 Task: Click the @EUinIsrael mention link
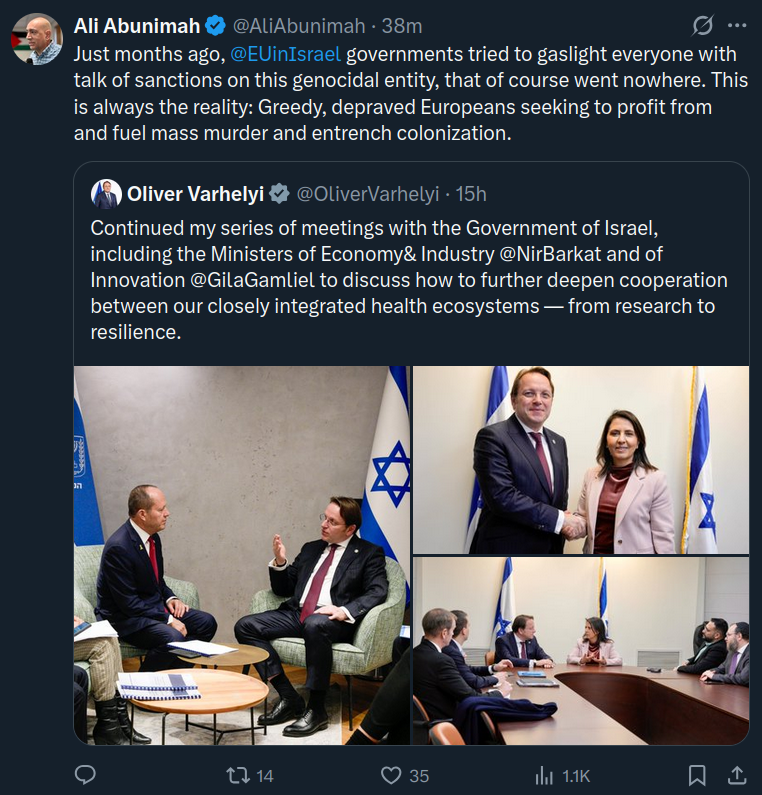286,54
